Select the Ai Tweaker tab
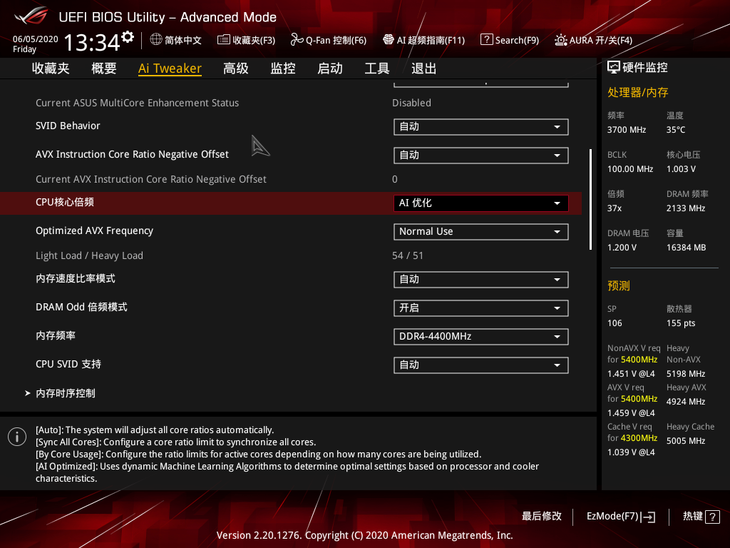Screen dimensions: 730x548 [170, 68]
